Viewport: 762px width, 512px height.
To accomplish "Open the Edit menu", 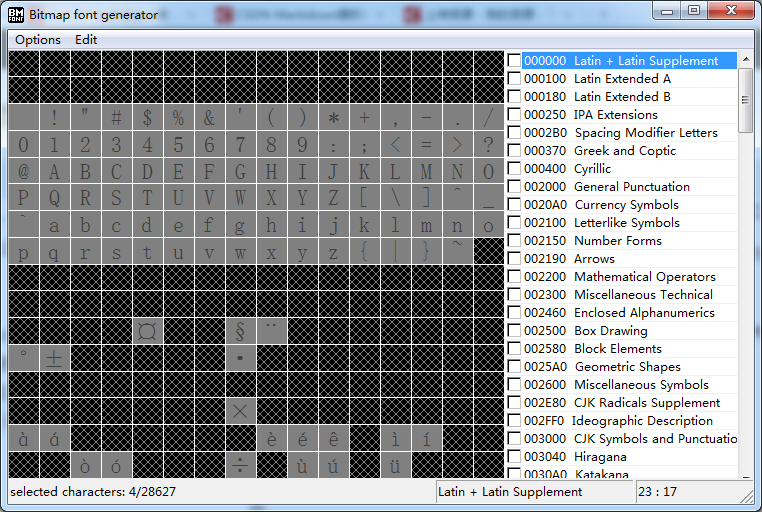I will point(86,40).
